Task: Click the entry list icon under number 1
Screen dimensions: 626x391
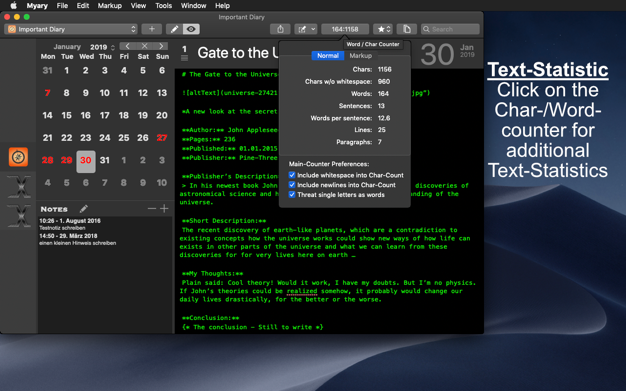Action: click(184, 58)
